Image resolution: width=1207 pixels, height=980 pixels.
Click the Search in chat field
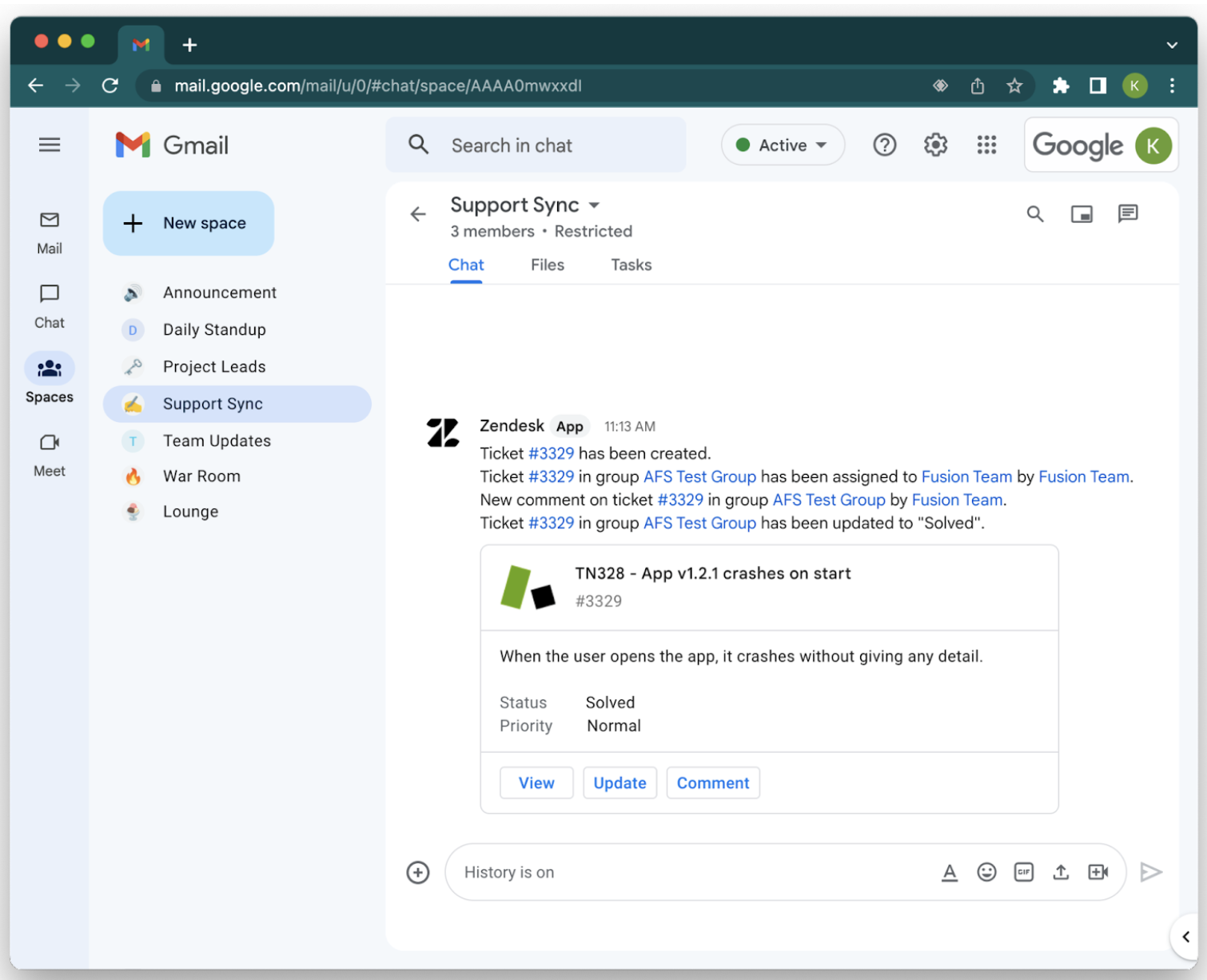pos(536,145)
